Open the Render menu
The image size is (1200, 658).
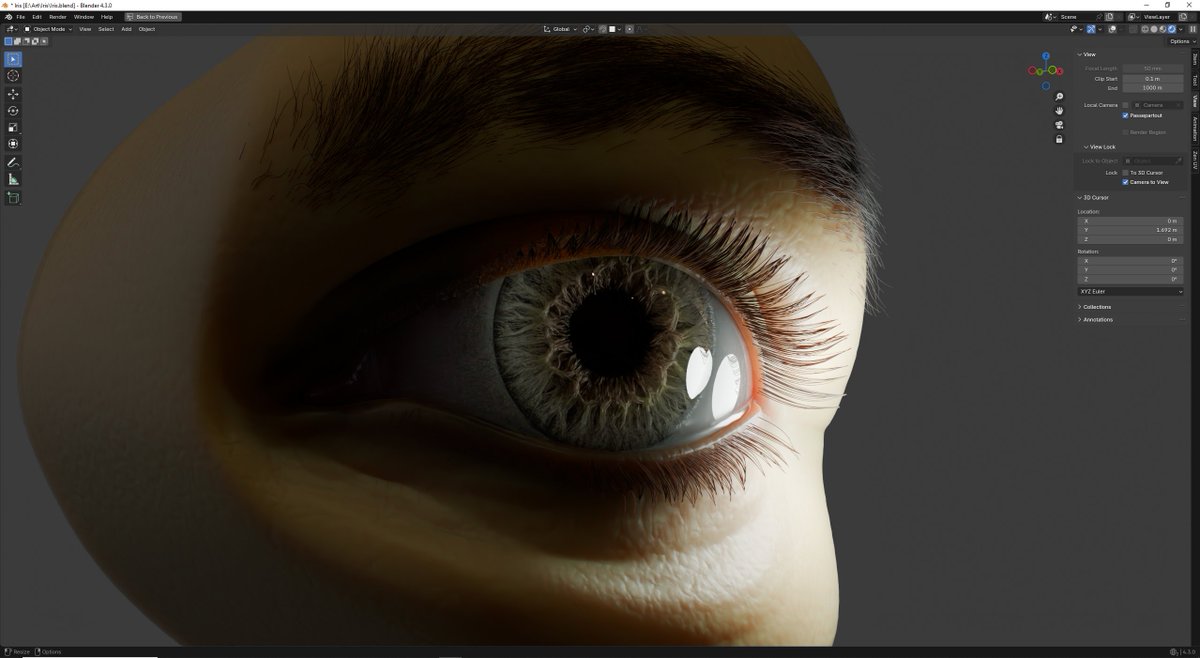56,17
